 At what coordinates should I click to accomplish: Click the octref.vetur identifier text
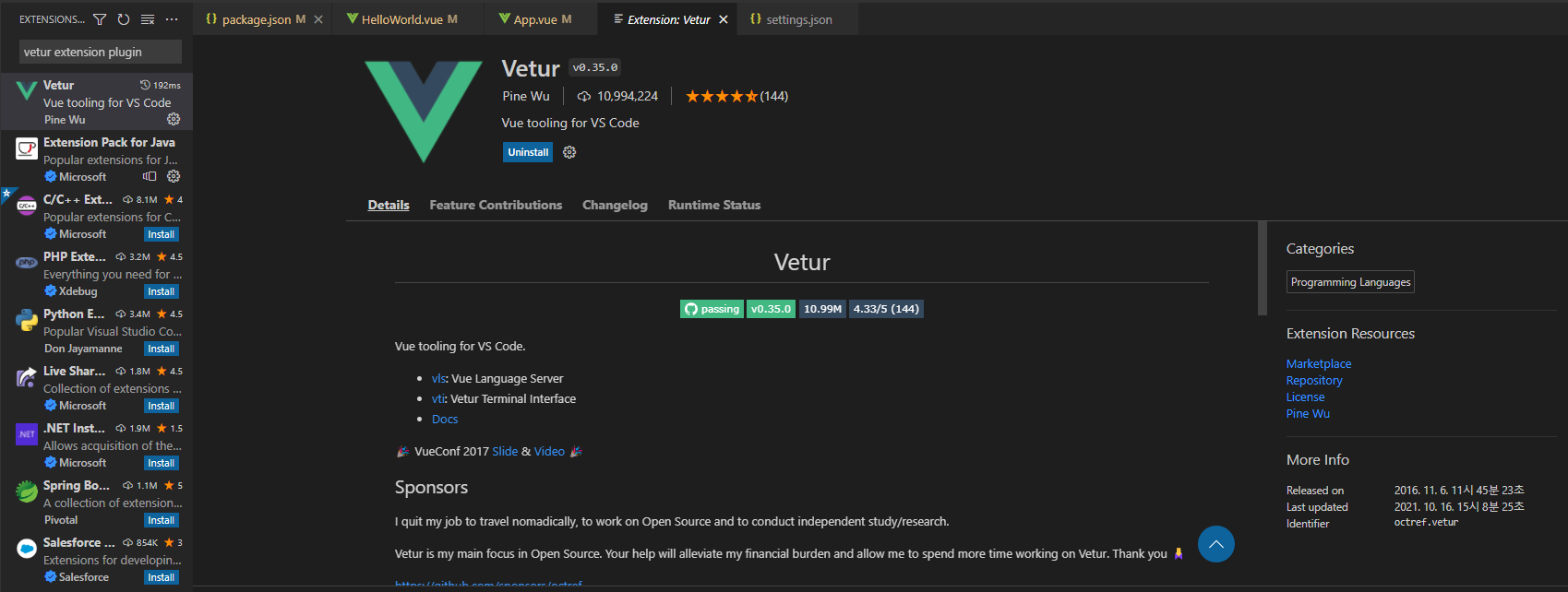[1426, 522]
